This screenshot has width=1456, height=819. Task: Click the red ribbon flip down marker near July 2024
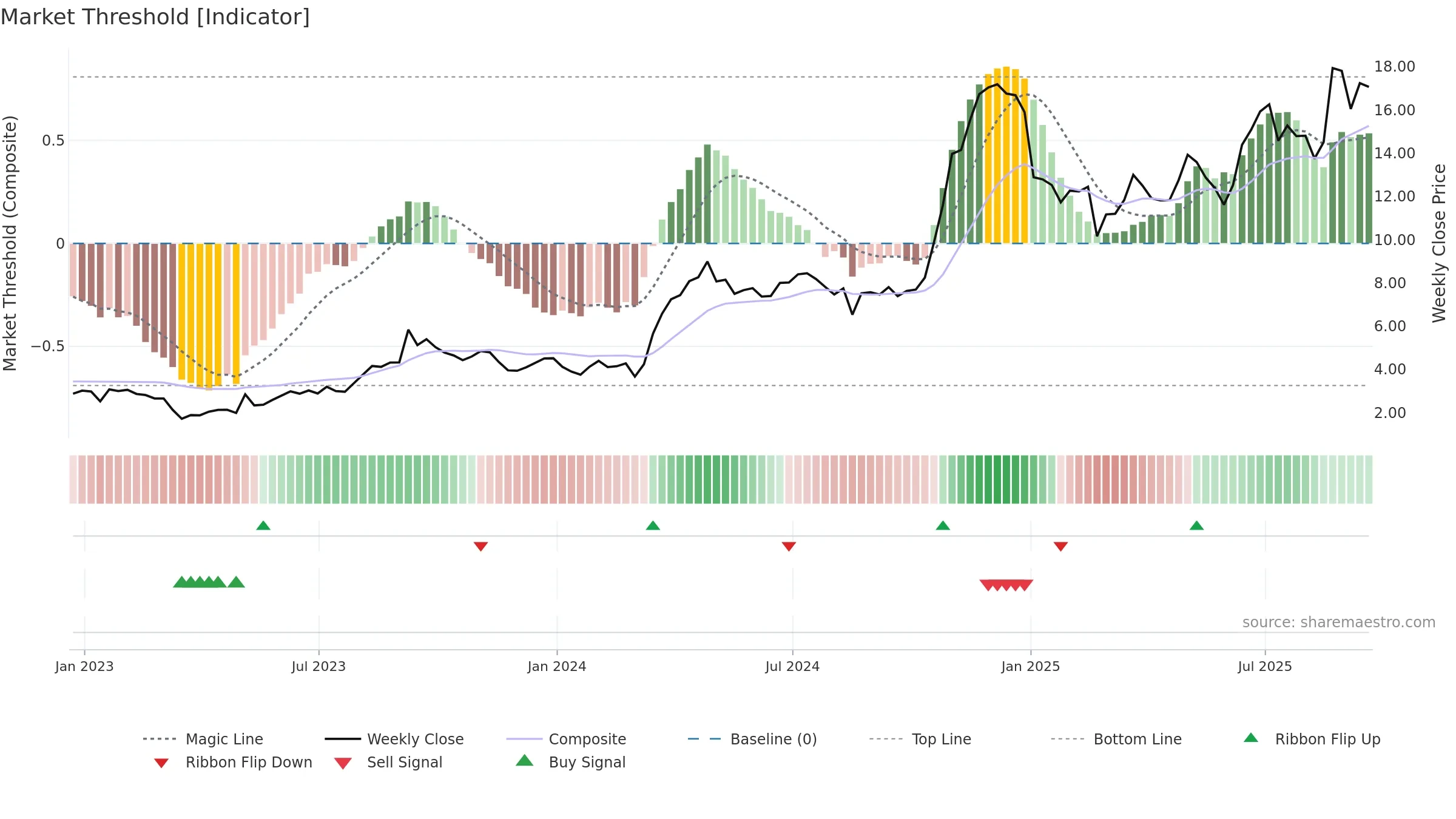tap(789, 547)
